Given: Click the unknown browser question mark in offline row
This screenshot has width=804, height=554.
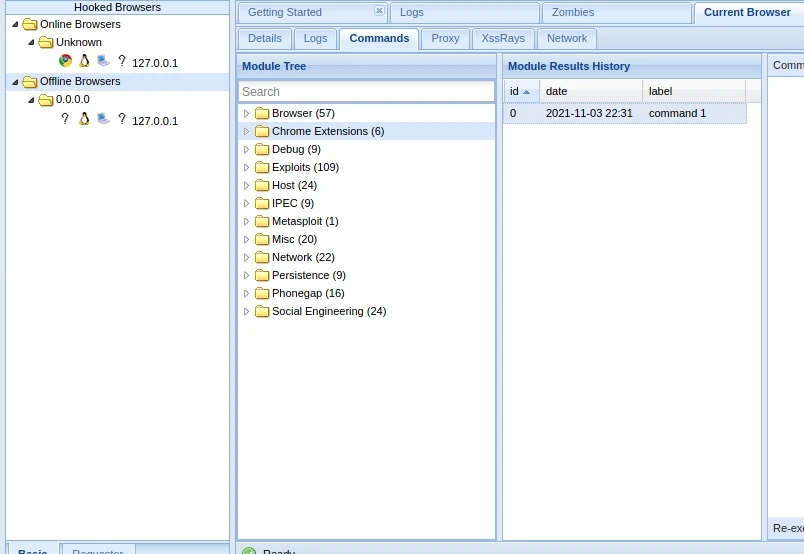Looking at the screenshot, I should [x=65, y=119].
